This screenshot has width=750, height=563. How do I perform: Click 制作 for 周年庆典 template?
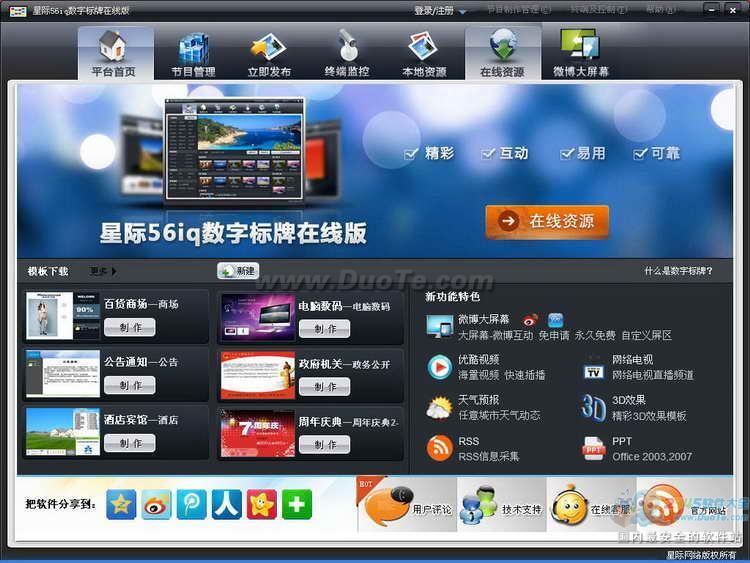point(324,445)
